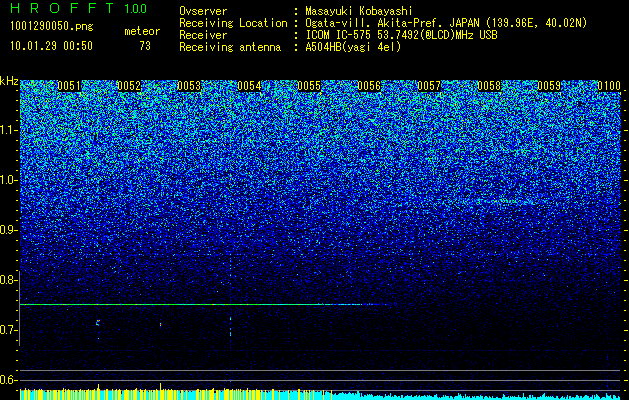Click the 0.6 kHz axis label
Viewport: 629px width, 400px height.
point(9,380)
